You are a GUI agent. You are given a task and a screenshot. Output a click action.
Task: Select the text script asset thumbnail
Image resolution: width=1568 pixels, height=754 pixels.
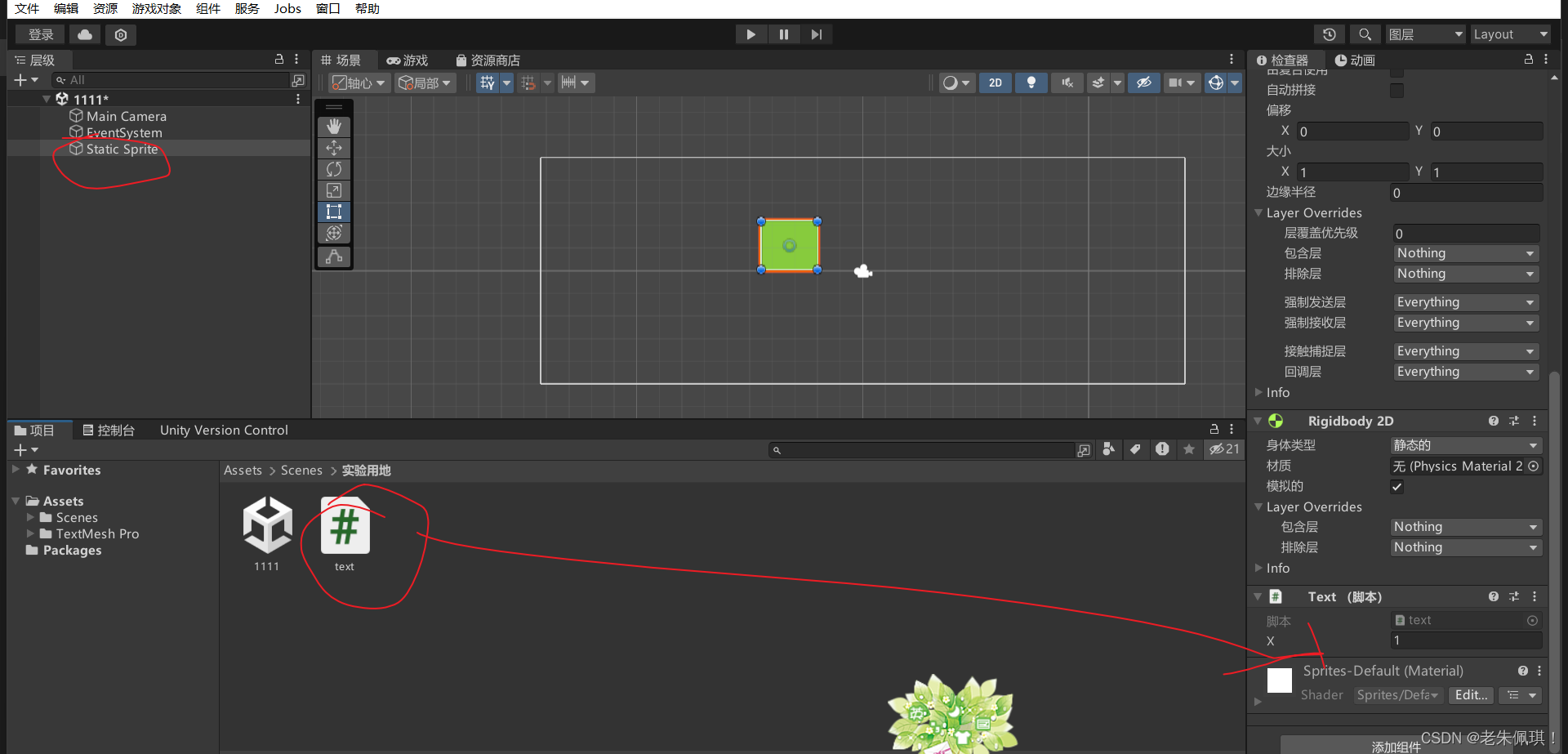pos(344,527)
